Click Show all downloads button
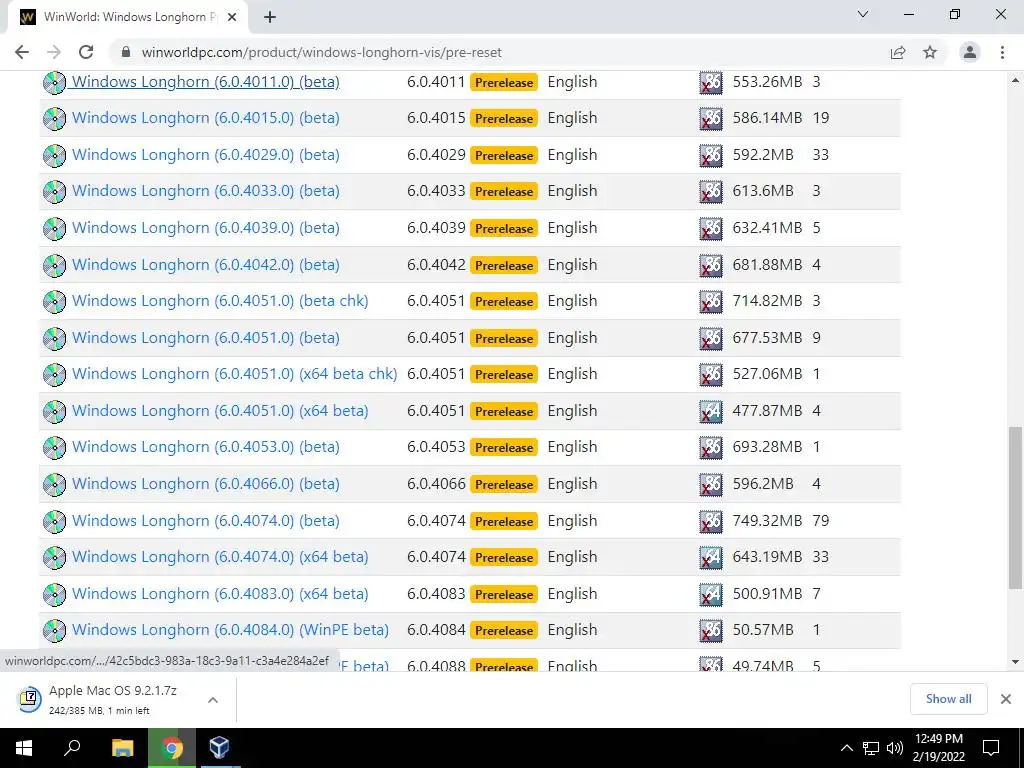The height and width of the screenshot is (768, 1024). 948,699
